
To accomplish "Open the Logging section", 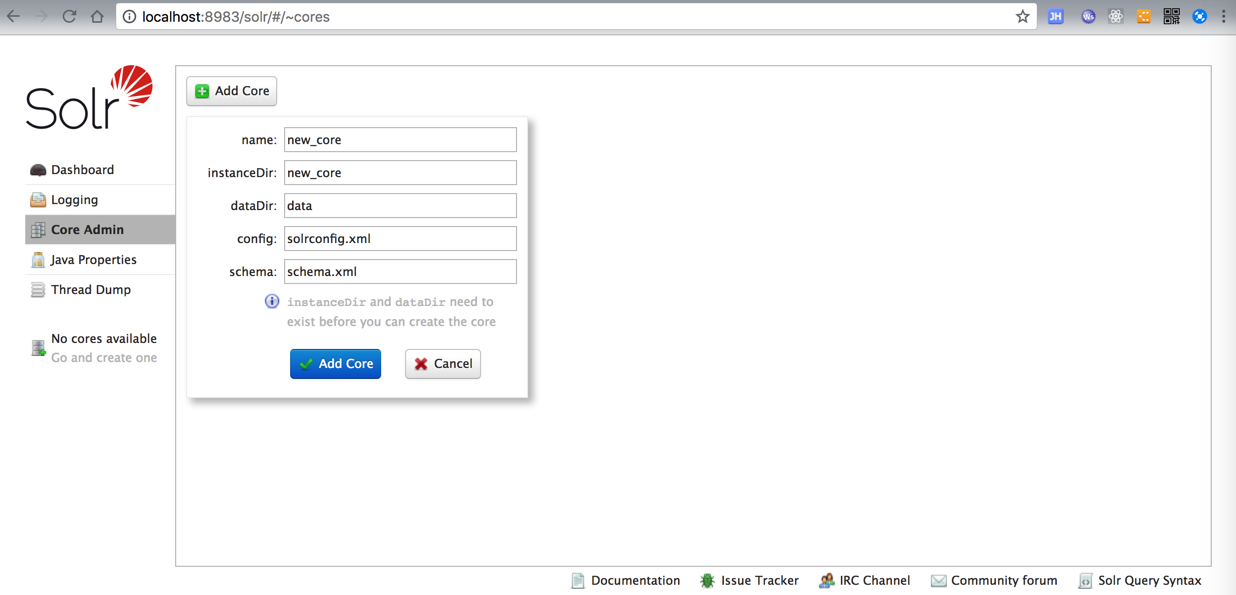I will (x=74, y=200).
